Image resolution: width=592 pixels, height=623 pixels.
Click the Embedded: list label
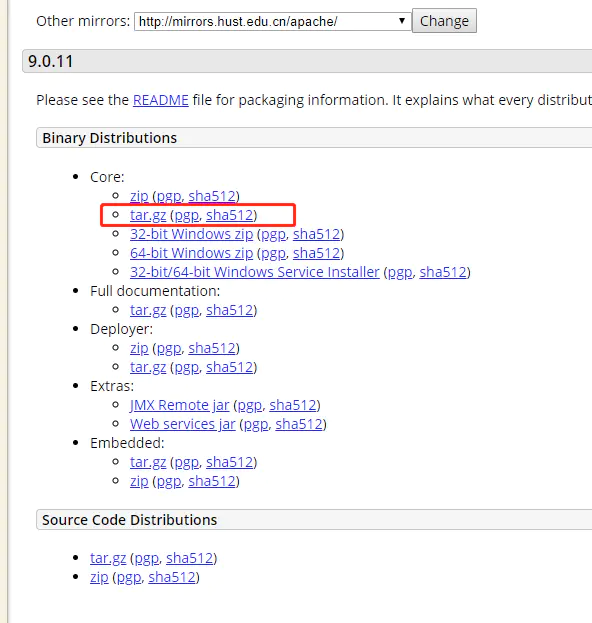click(127, 443)
